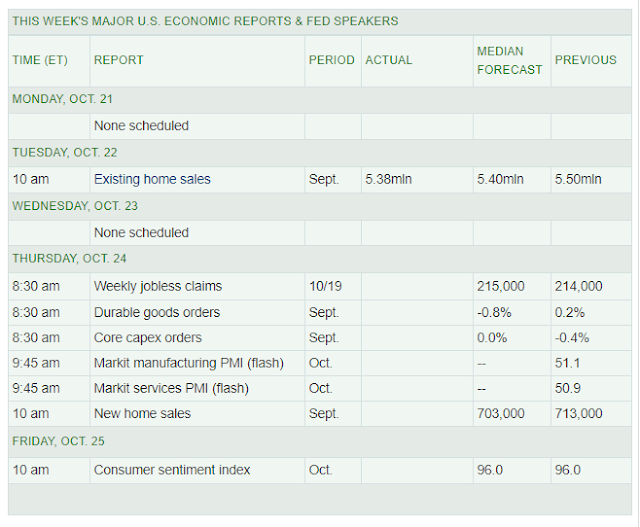
Task: Click the previous value 50.9
Action: click(567, 388)
